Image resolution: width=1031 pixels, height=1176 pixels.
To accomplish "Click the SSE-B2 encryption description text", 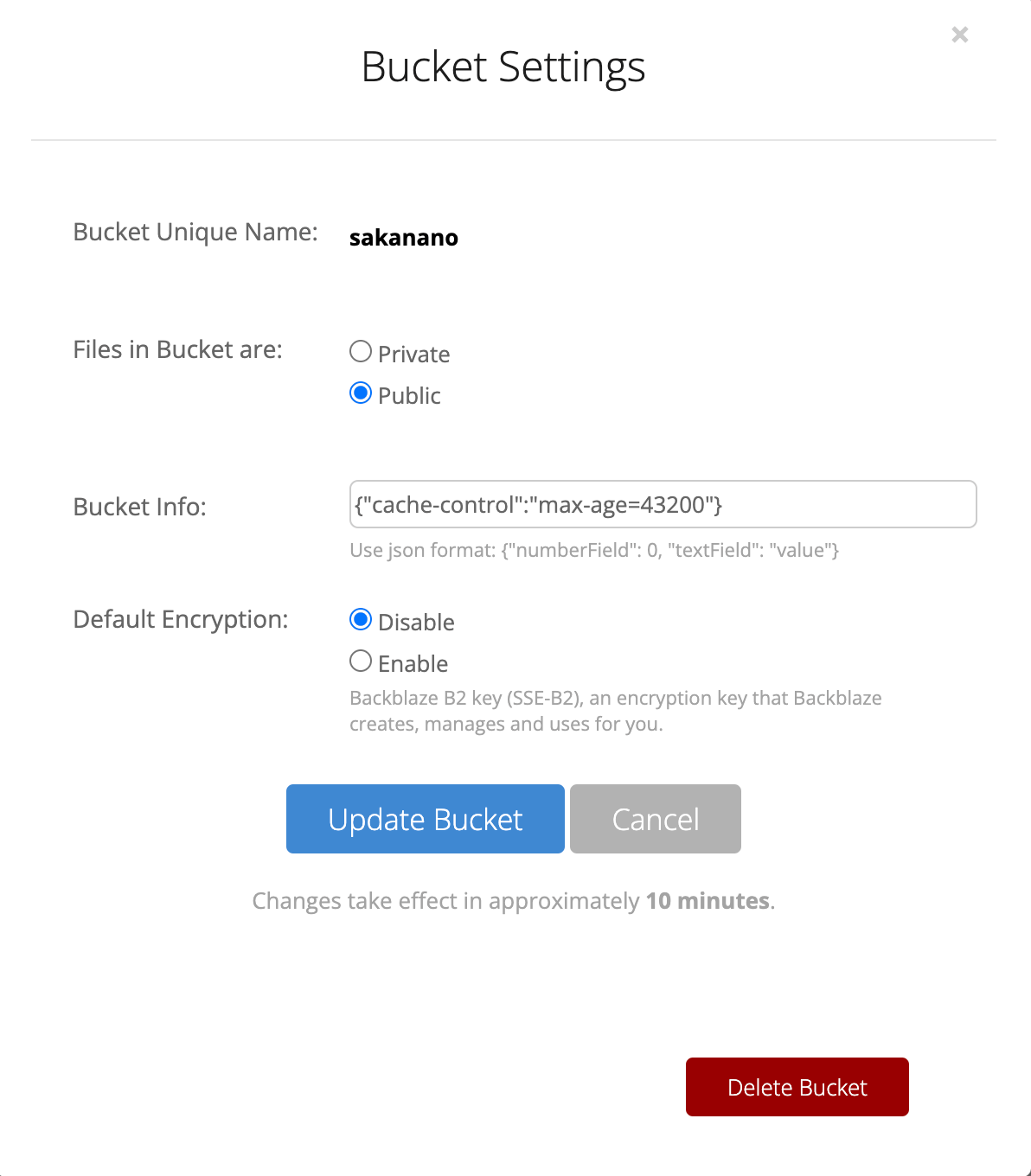I will point(616,711).
